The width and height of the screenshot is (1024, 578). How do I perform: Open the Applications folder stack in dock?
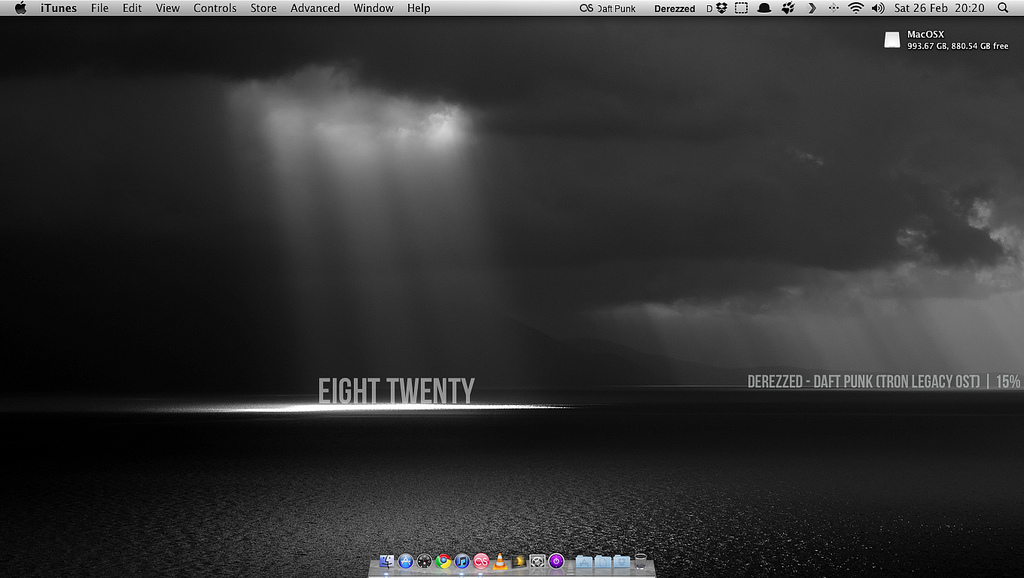(x=584, y=562)
